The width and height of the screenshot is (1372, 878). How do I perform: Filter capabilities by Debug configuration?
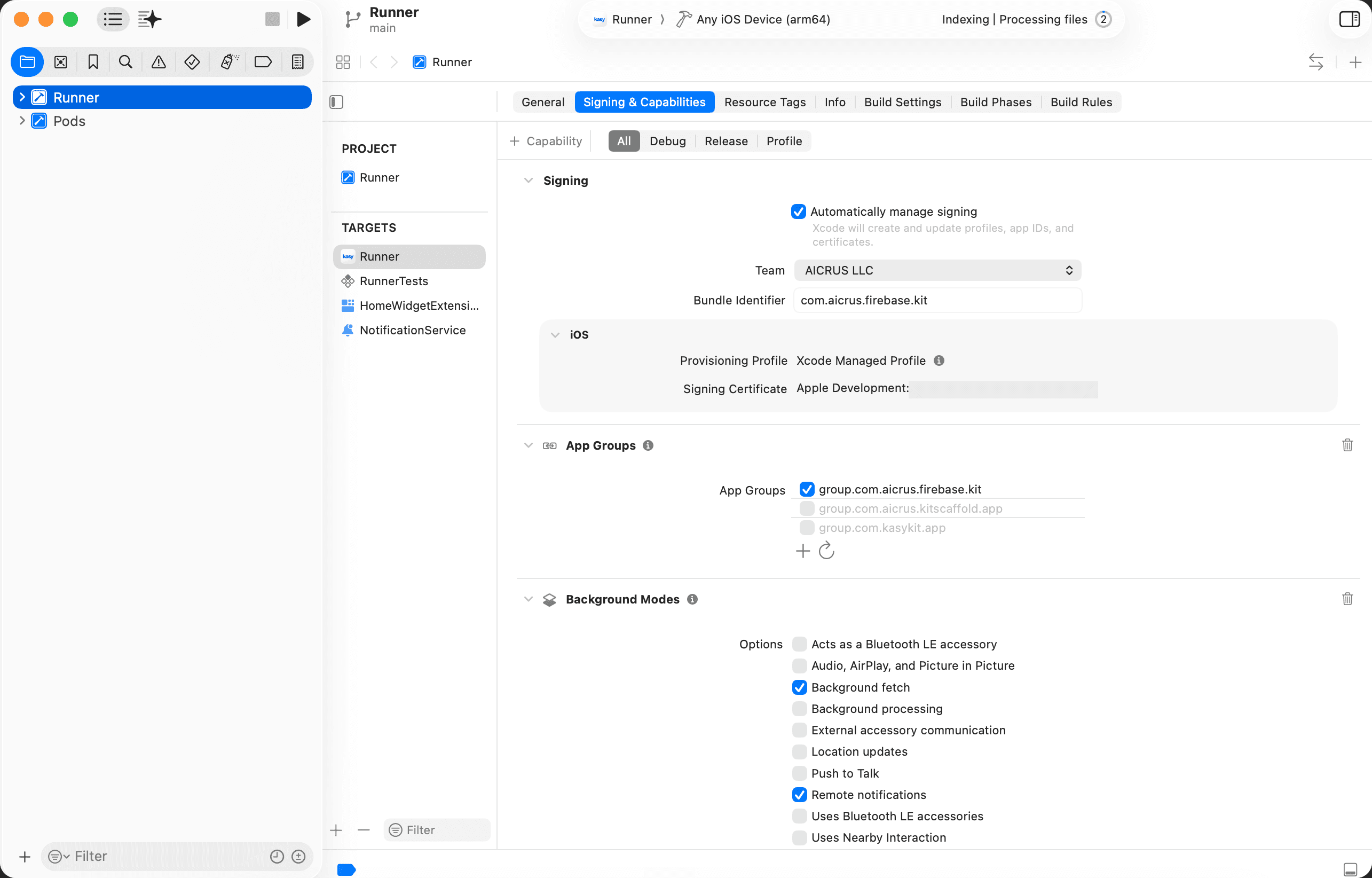click(x=667, y=141)
